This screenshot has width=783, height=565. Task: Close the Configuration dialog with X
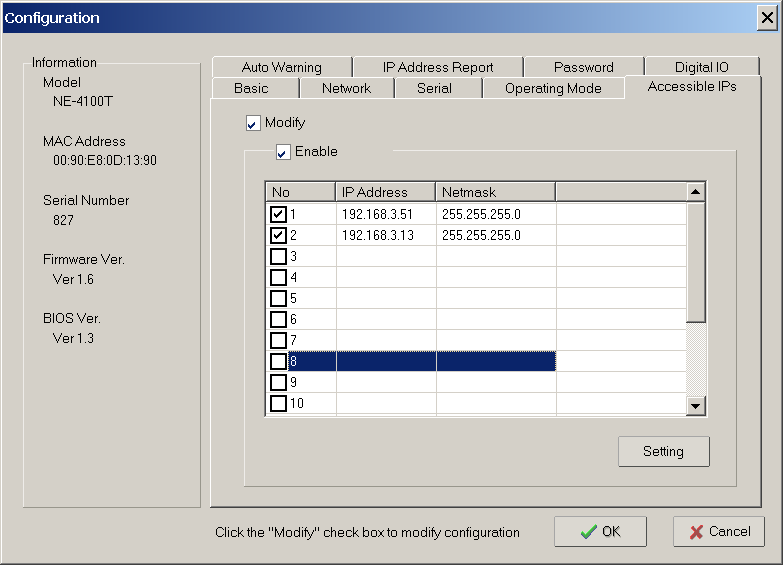click(x=767, y=18)
